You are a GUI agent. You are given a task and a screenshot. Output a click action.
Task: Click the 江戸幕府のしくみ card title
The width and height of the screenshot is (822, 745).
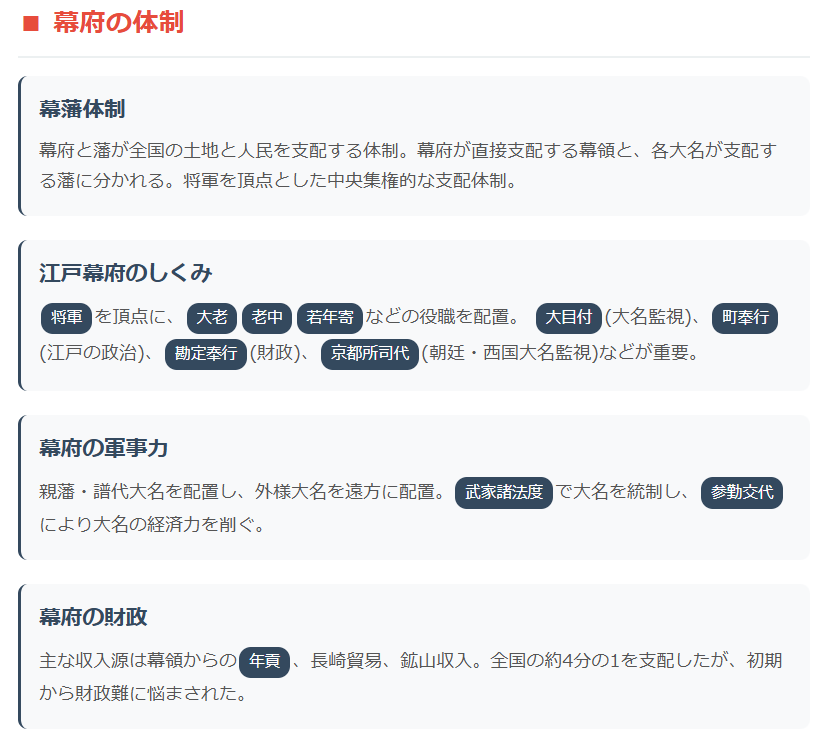click(x=126, y=273)
